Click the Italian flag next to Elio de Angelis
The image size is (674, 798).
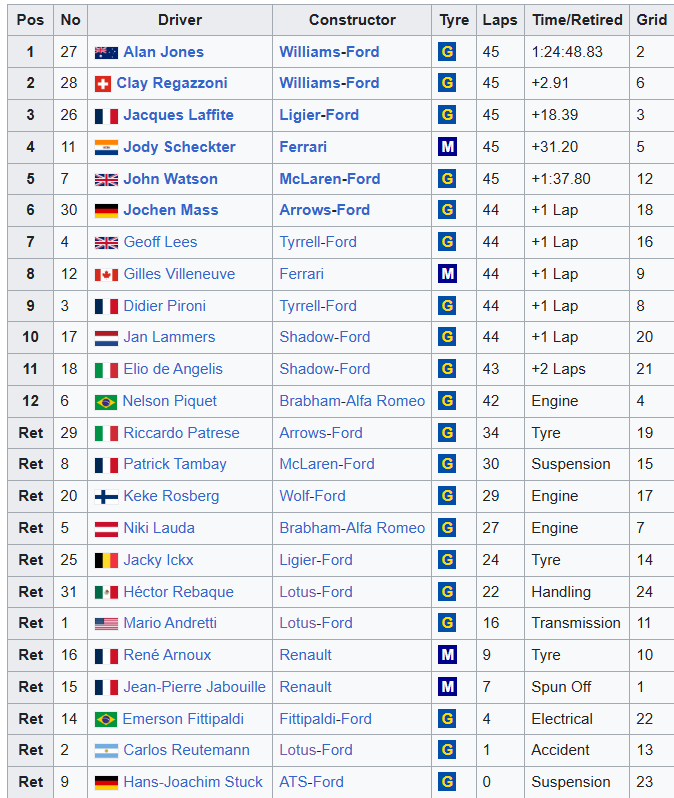coord(106,370)
